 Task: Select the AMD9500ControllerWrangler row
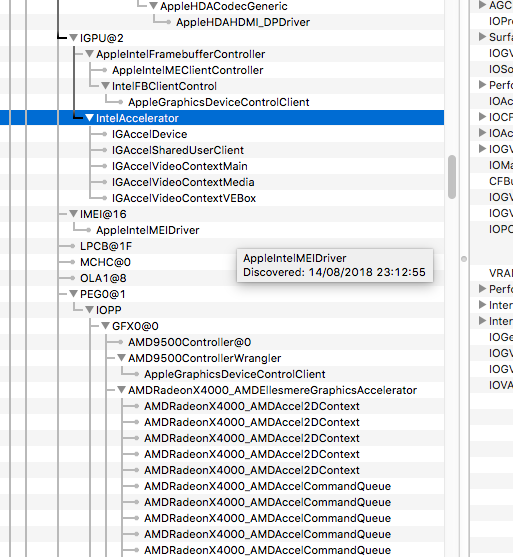(204, 358)
